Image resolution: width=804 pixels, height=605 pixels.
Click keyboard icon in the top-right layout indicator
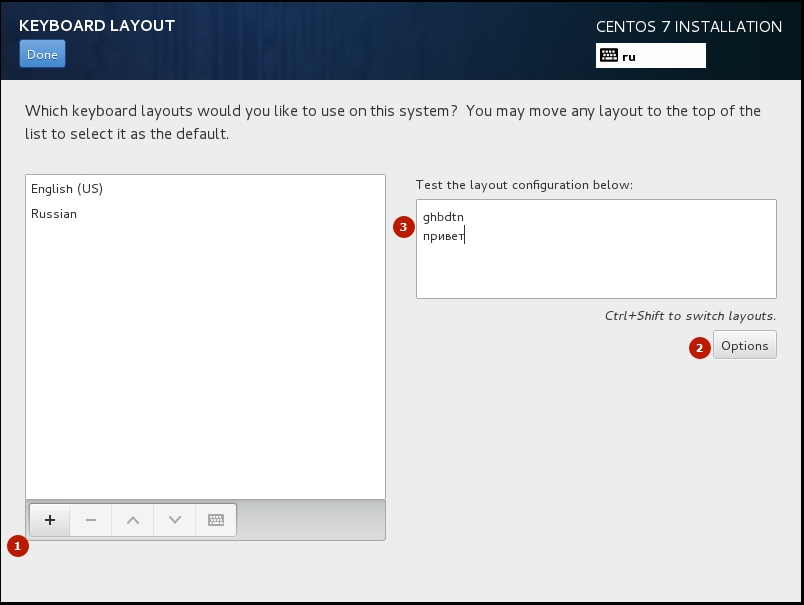(608, 56)
